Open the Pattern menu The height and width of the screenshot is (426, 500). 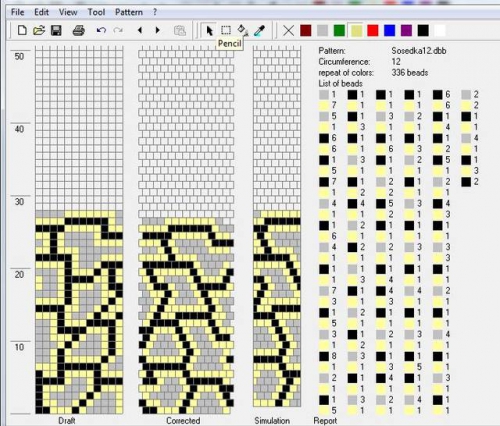(129, 12)
